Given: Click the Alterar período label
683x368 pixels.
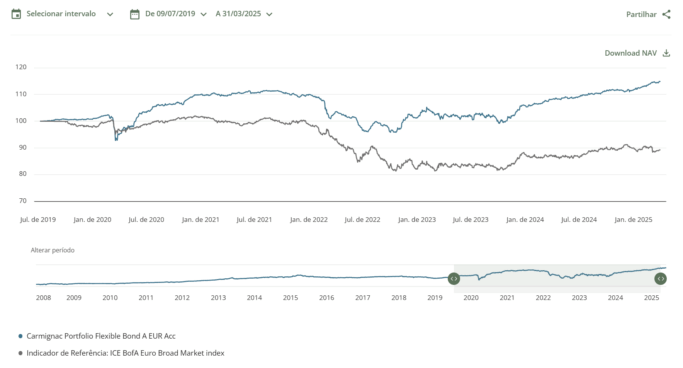Looking at the screenshot, I should coord(53,250).
